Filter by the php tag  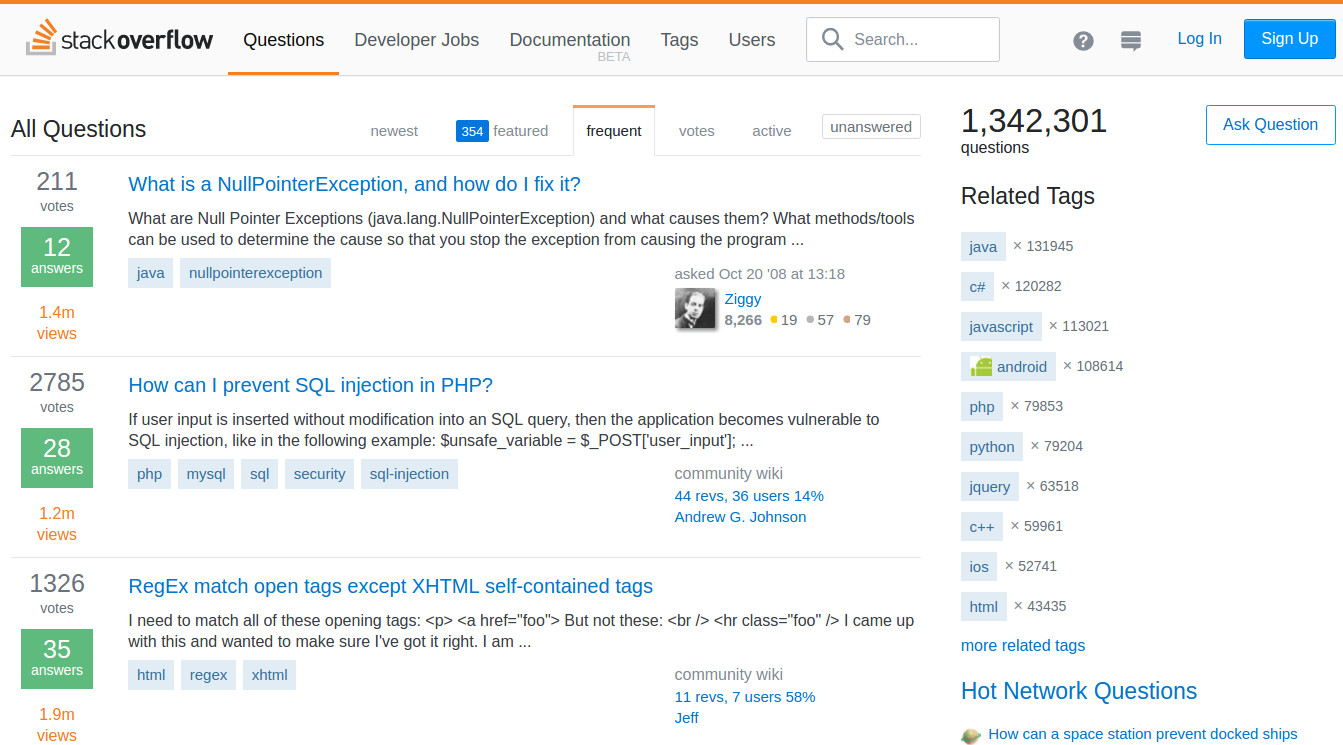coord(981,406)
